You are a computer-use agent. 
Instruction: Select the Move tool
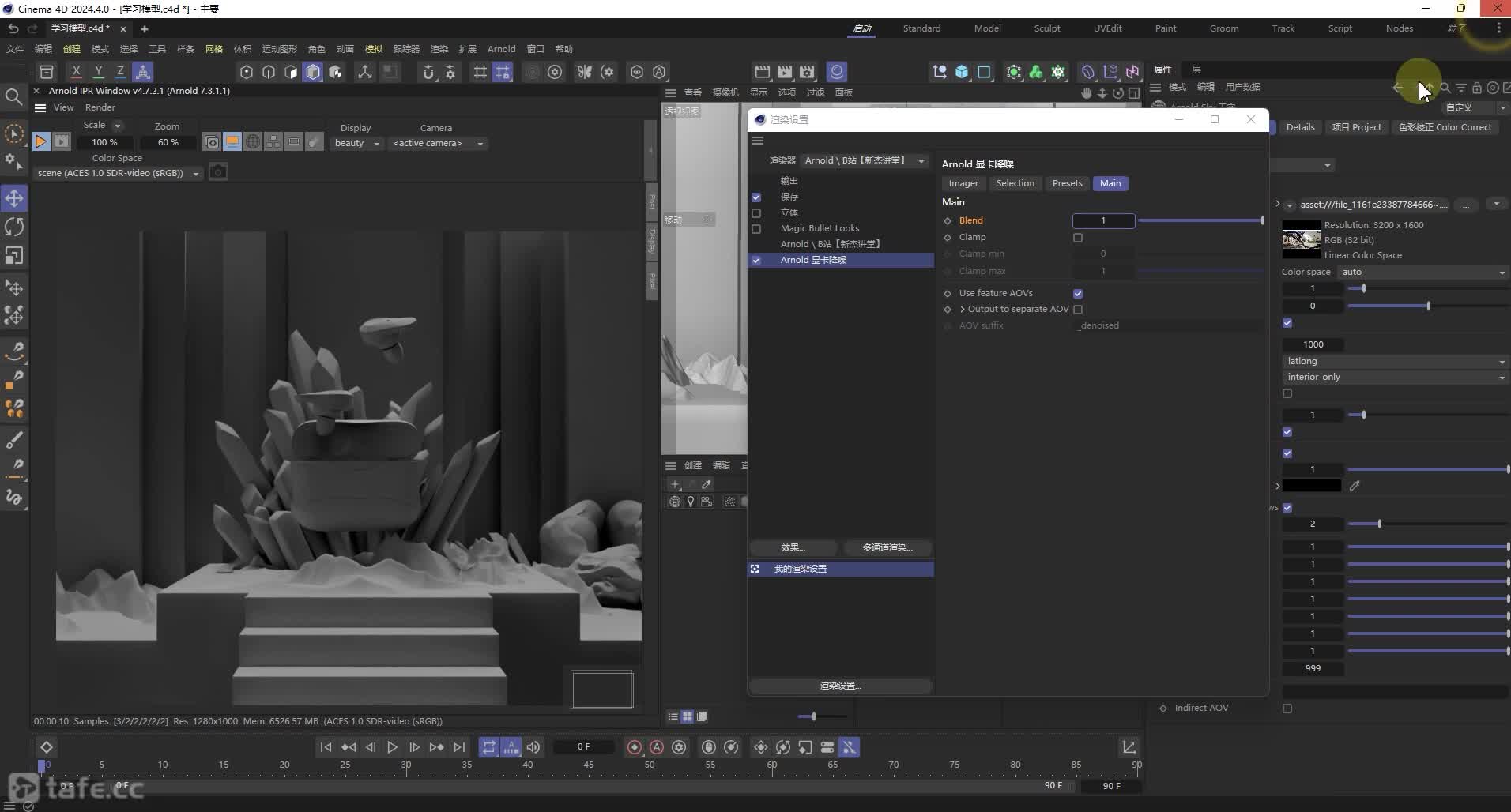pos(14,198)
